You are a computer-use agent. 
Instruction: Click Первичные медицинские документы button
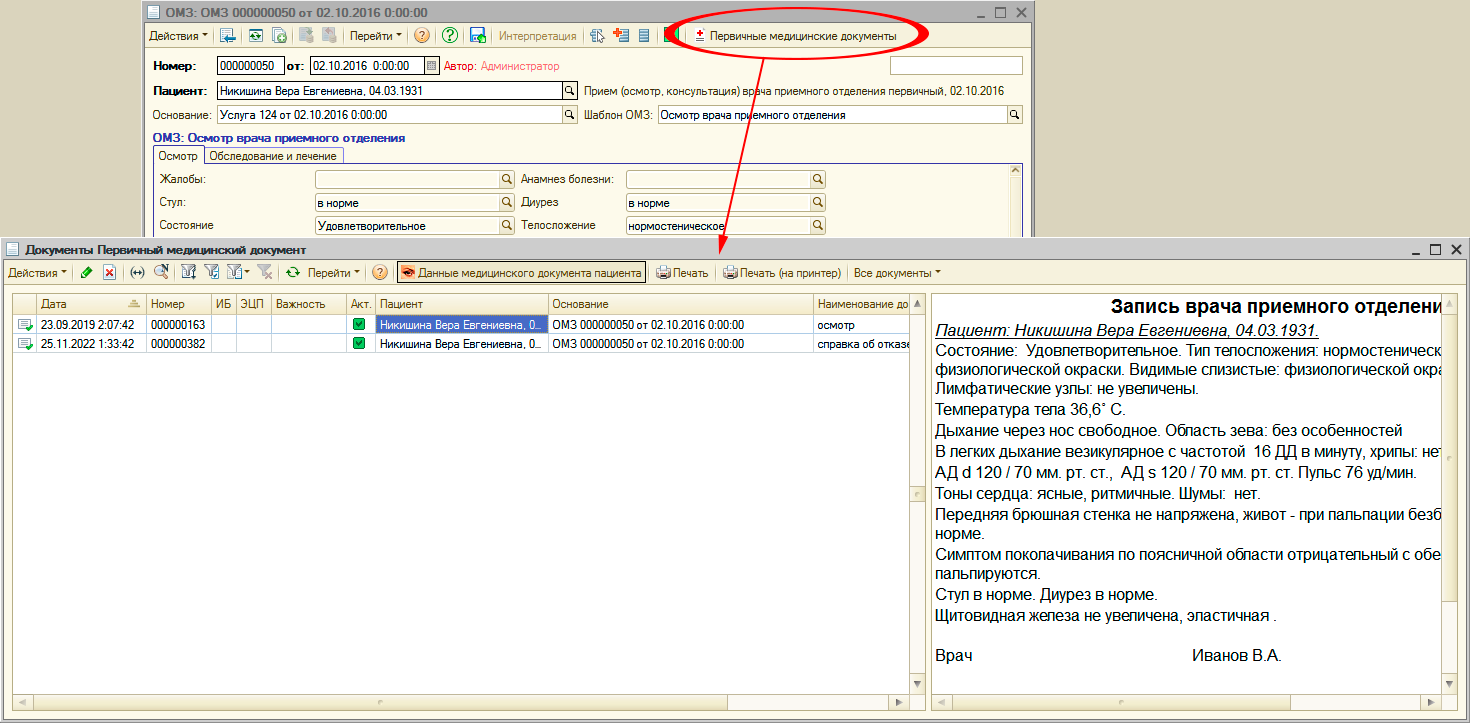[796, 35]
